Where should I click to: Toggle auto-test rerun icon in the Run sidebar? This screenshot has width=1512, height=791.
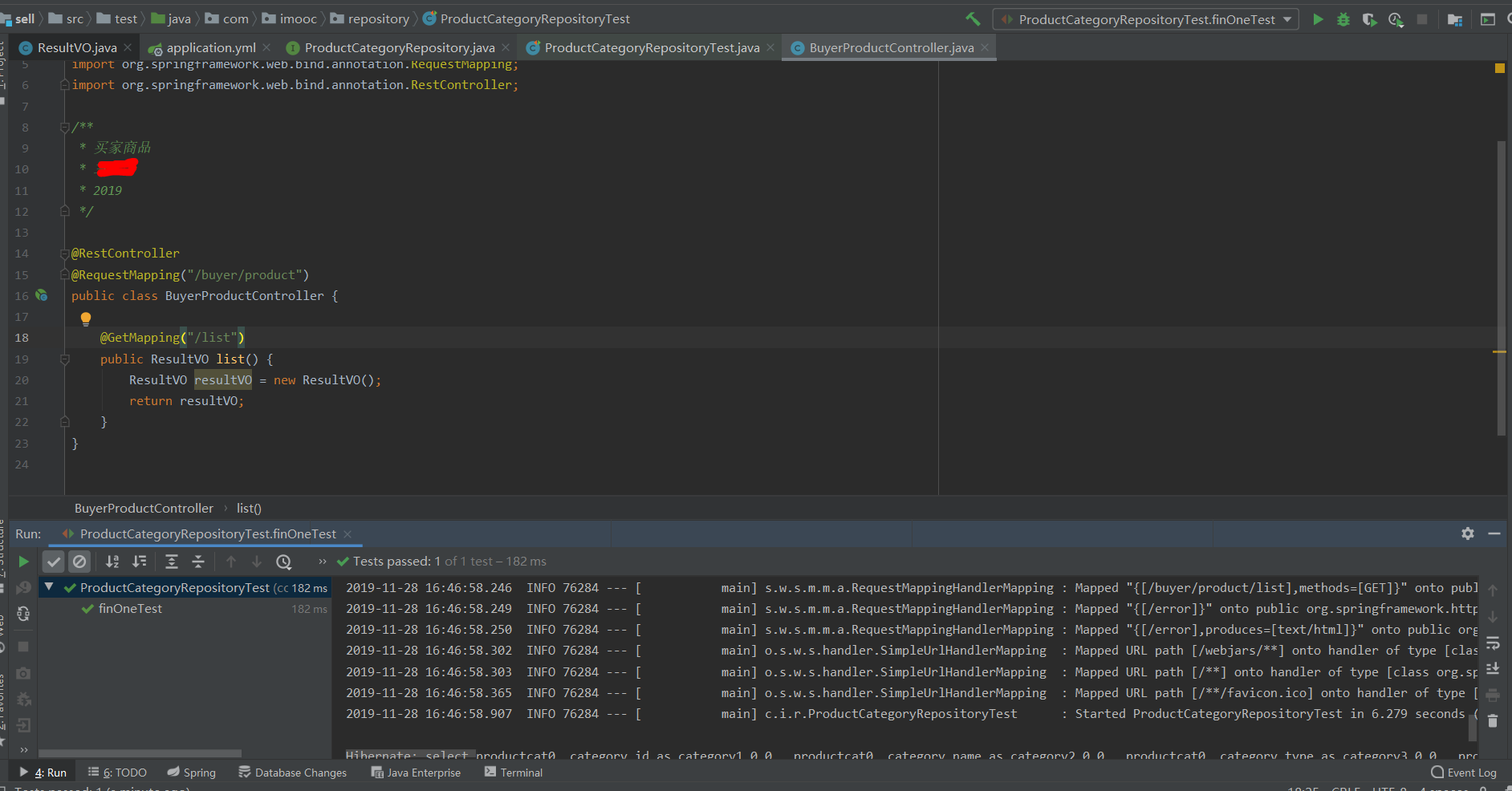[23, 614]
